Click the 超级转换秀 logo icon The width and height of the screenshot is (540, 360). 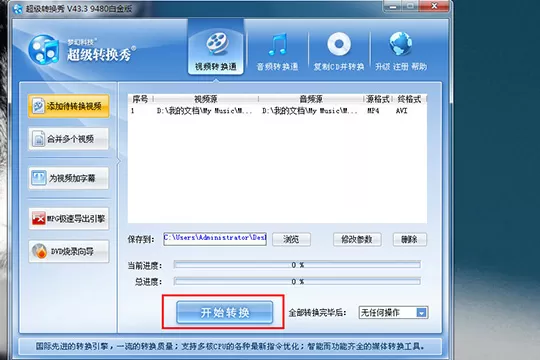click(x=44, y=50)
